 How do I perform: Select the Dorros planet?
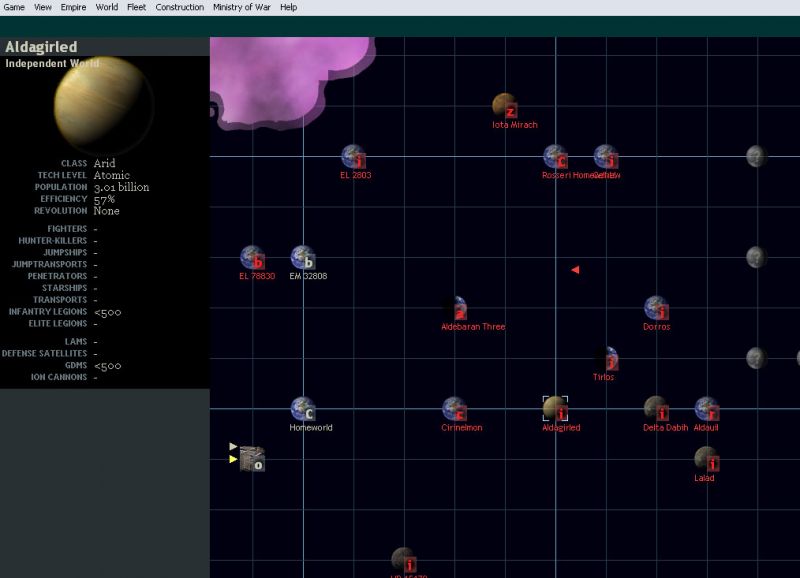656,308
